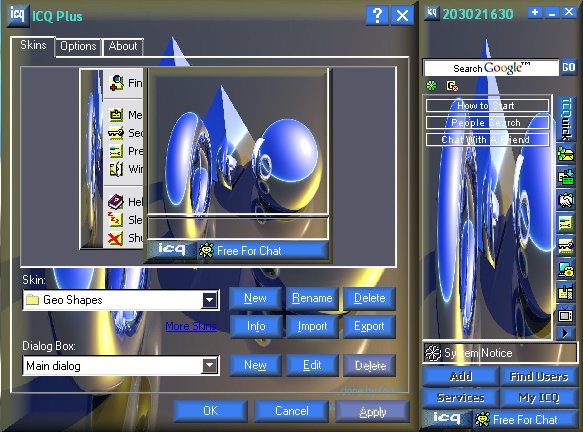
Task: Open the icq menu button in skin preview
Action: coord(171,249)
